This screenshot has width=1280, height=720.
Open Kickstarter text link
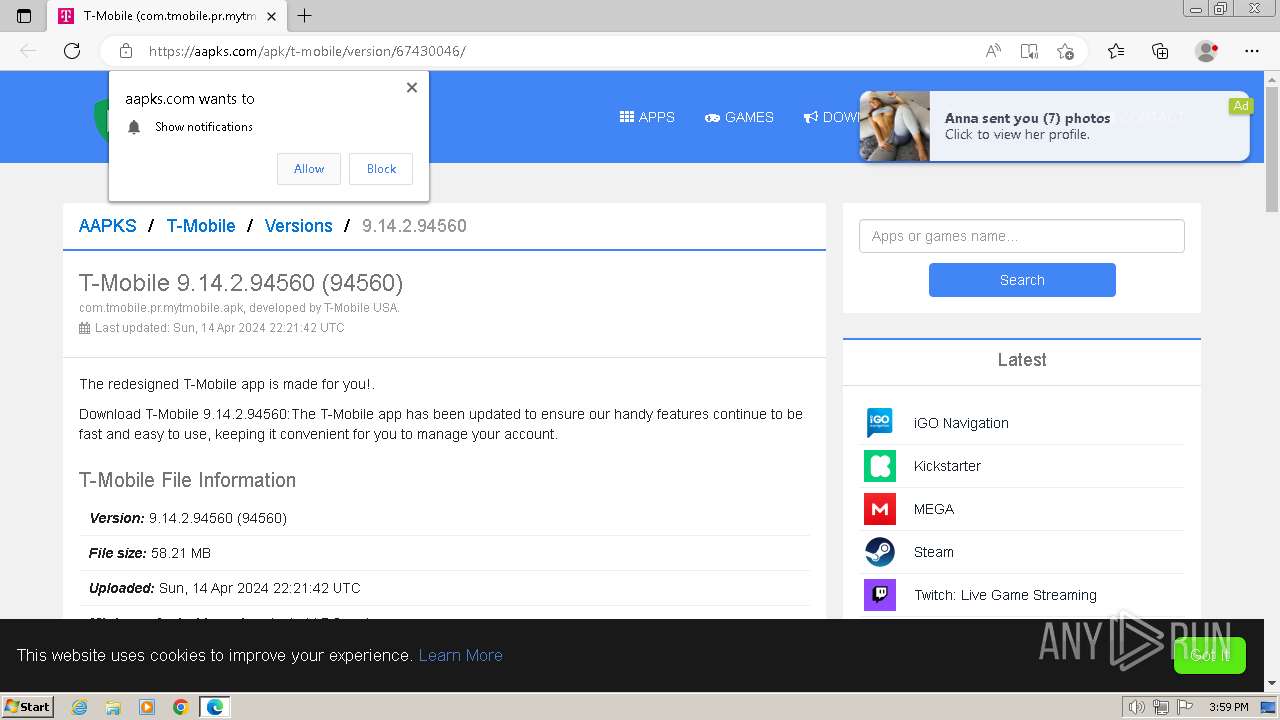947,466
